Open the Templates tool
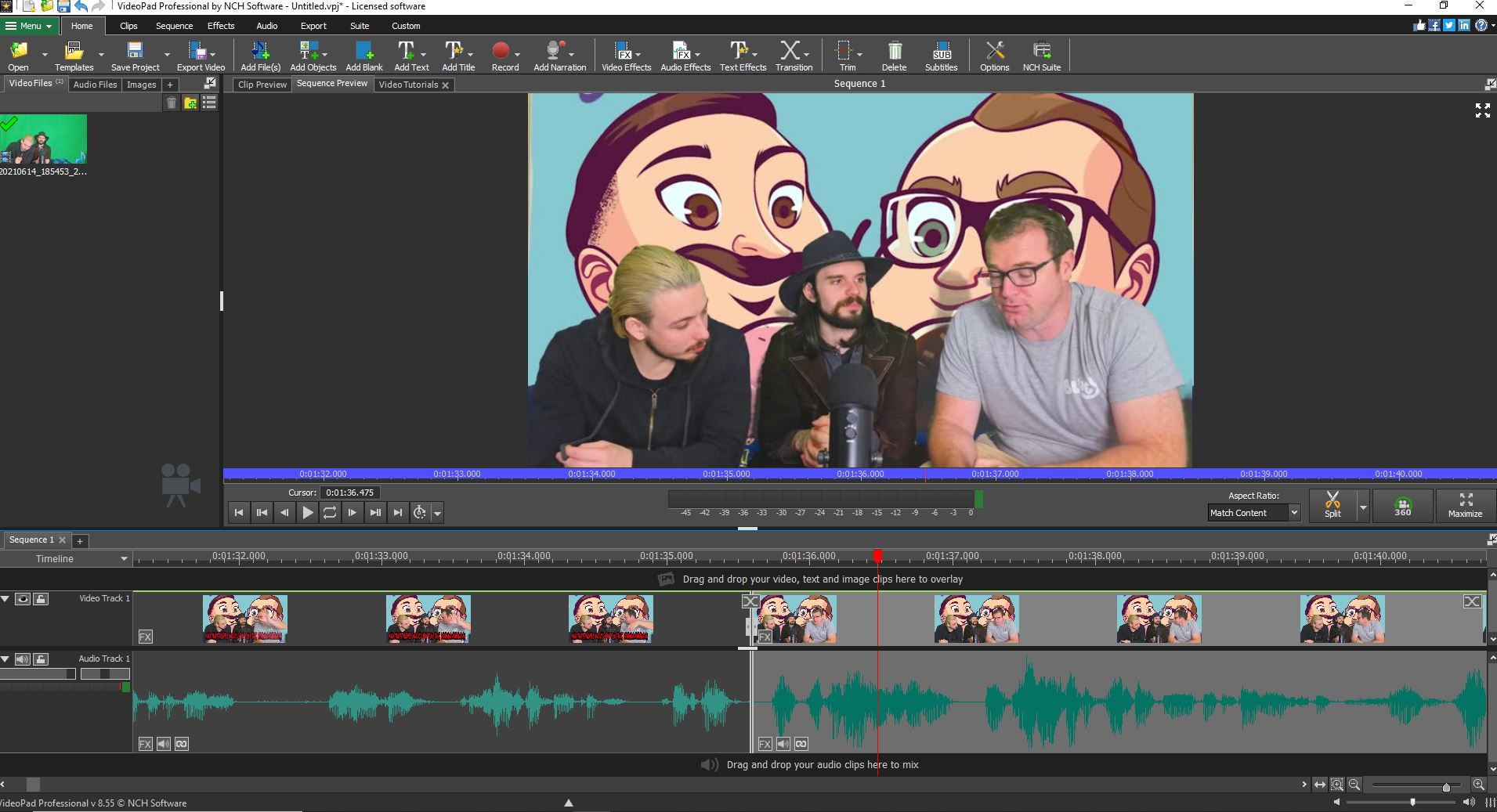 (74, 56)
